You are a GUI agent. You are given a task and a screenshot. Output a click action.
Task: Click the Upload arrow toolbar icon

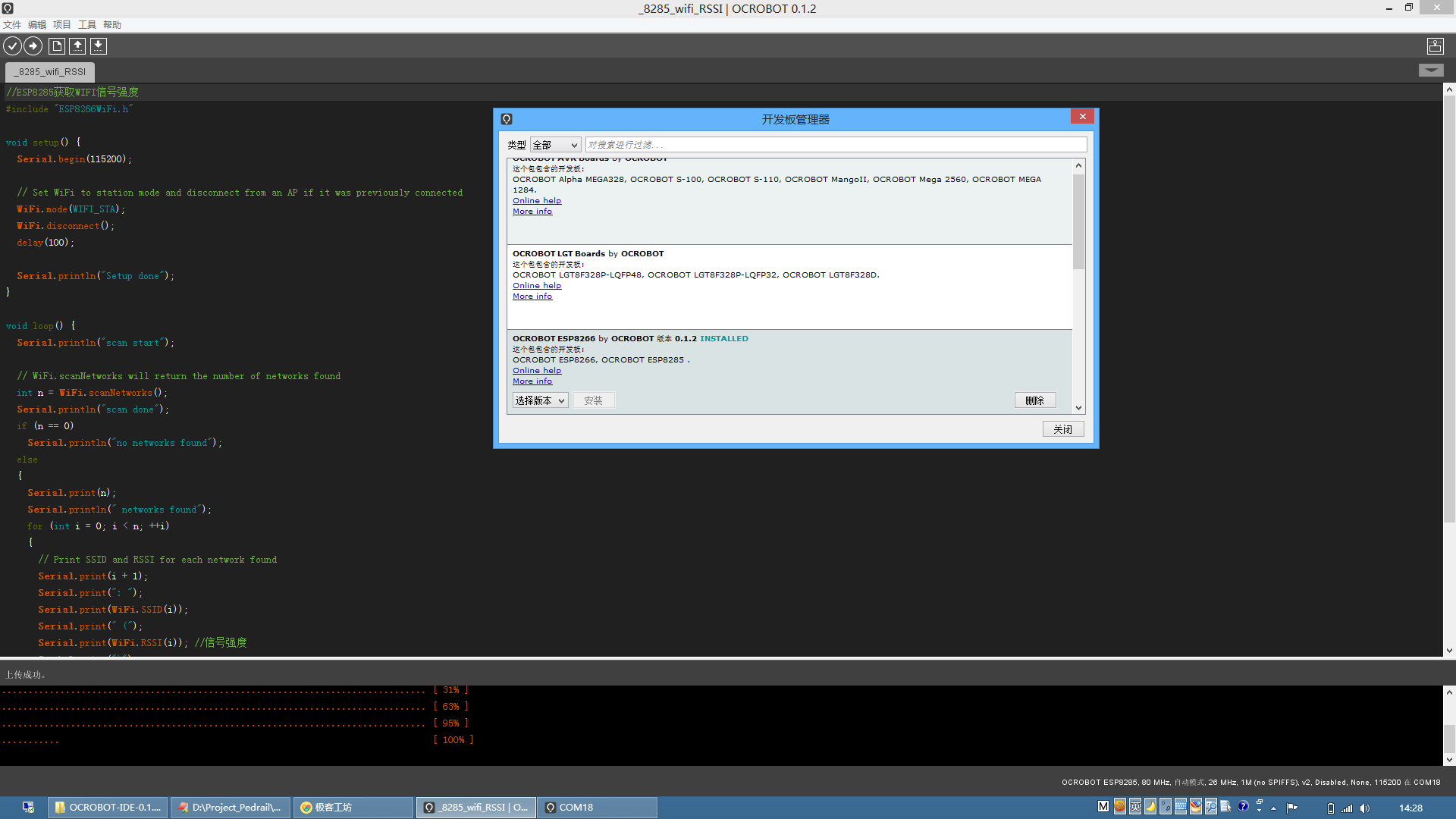coord(33,46)
